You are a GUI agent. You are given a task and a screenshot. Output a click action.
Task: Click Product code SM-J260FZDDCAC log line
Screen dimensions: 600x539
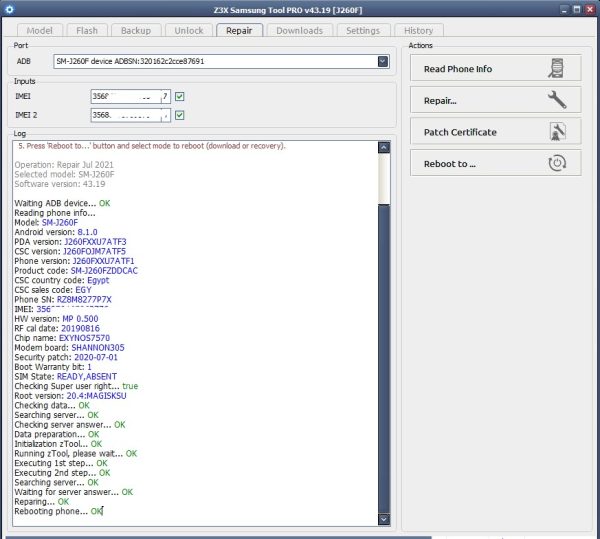click(x=76, y=271)
